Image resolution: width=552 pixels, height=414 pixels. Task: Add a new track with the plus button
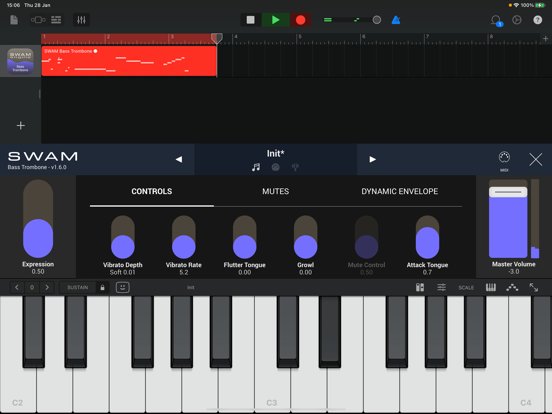click(x=21, y=125)
